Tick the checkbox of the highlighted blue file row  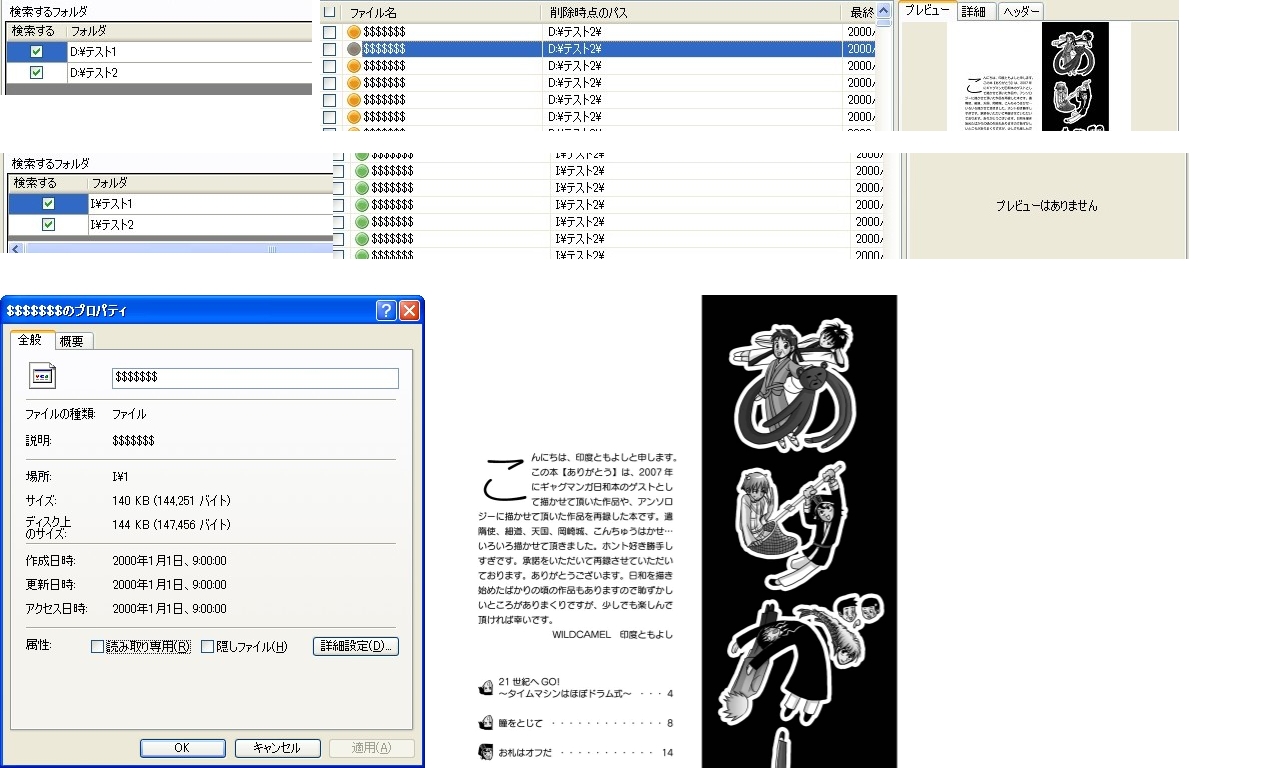pos(330,49)
